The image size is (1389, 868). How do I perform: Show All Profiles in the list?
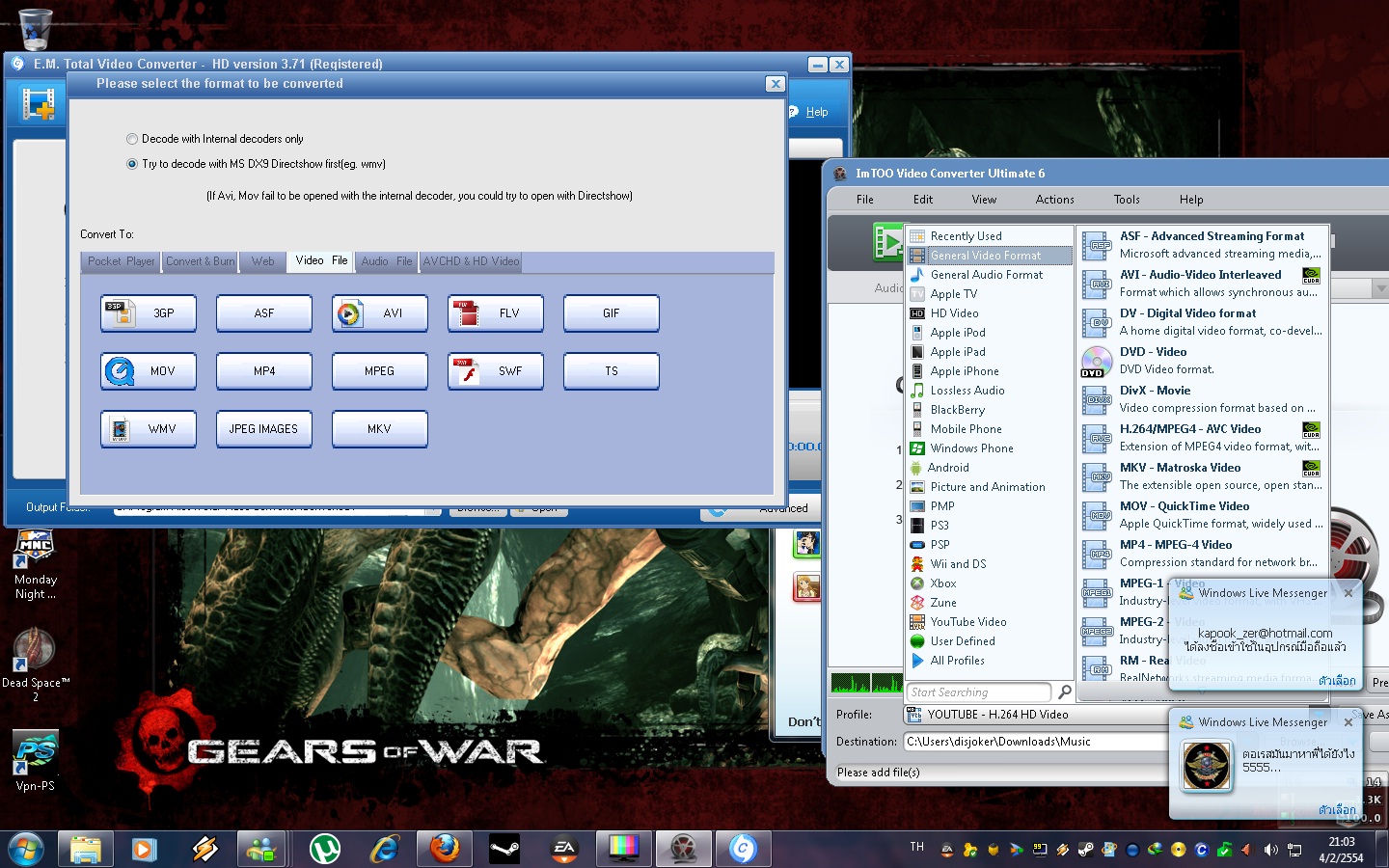[990, 661]
